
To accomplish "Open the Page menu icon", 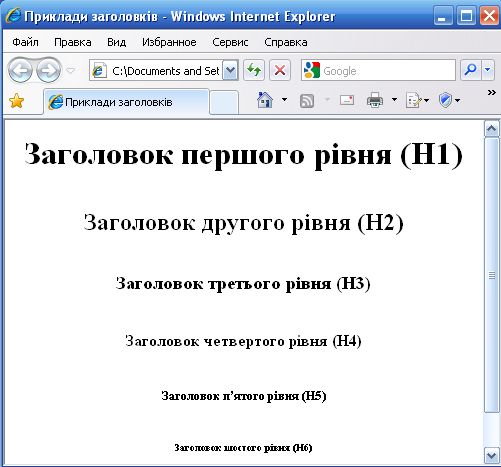I will (x=417, y=100).
